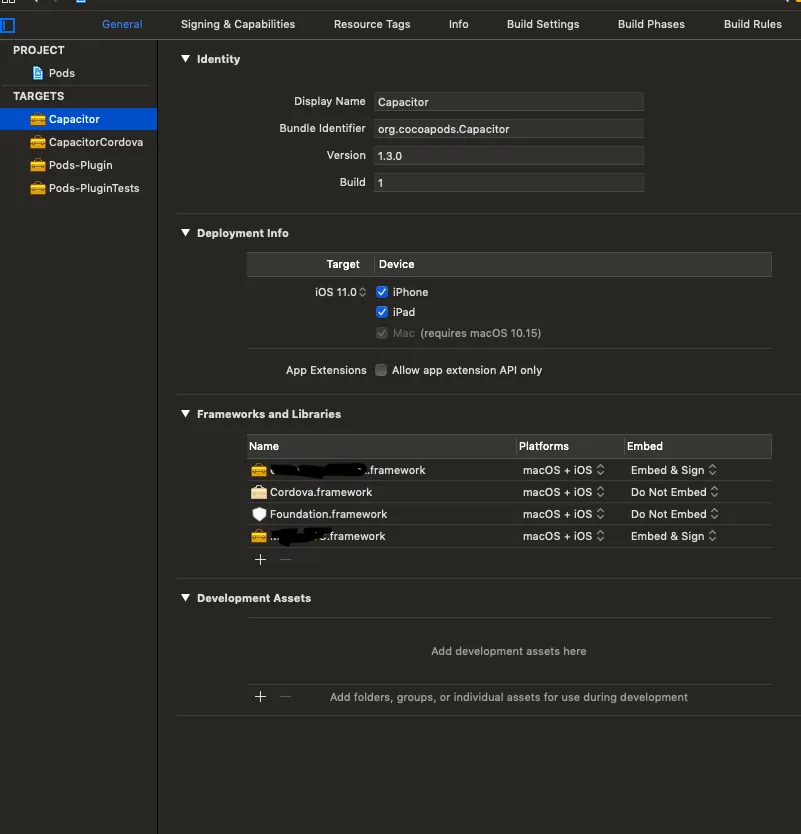Switch to the General tab
Viewport: 801px width, 834px height.
122,24
